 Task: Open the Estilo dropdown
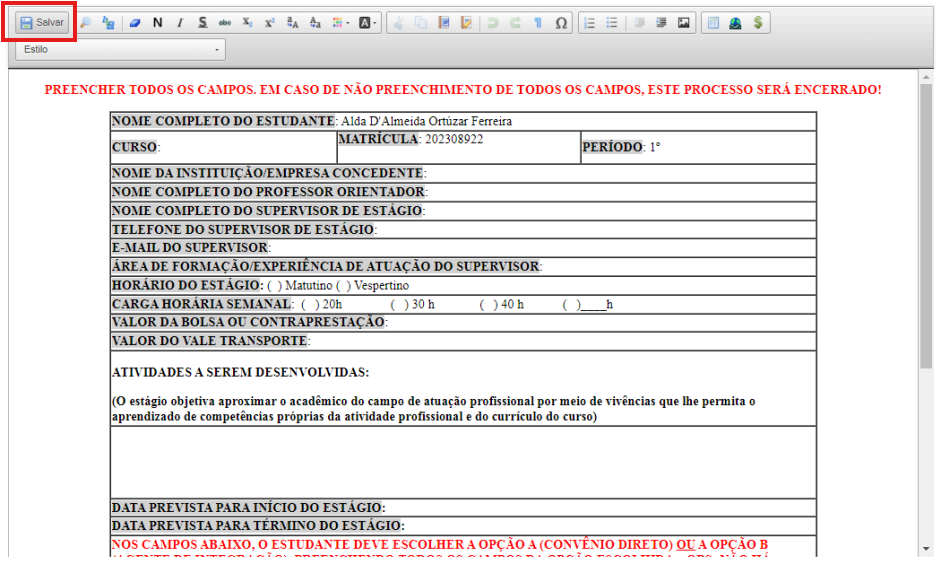pos(121,50)
